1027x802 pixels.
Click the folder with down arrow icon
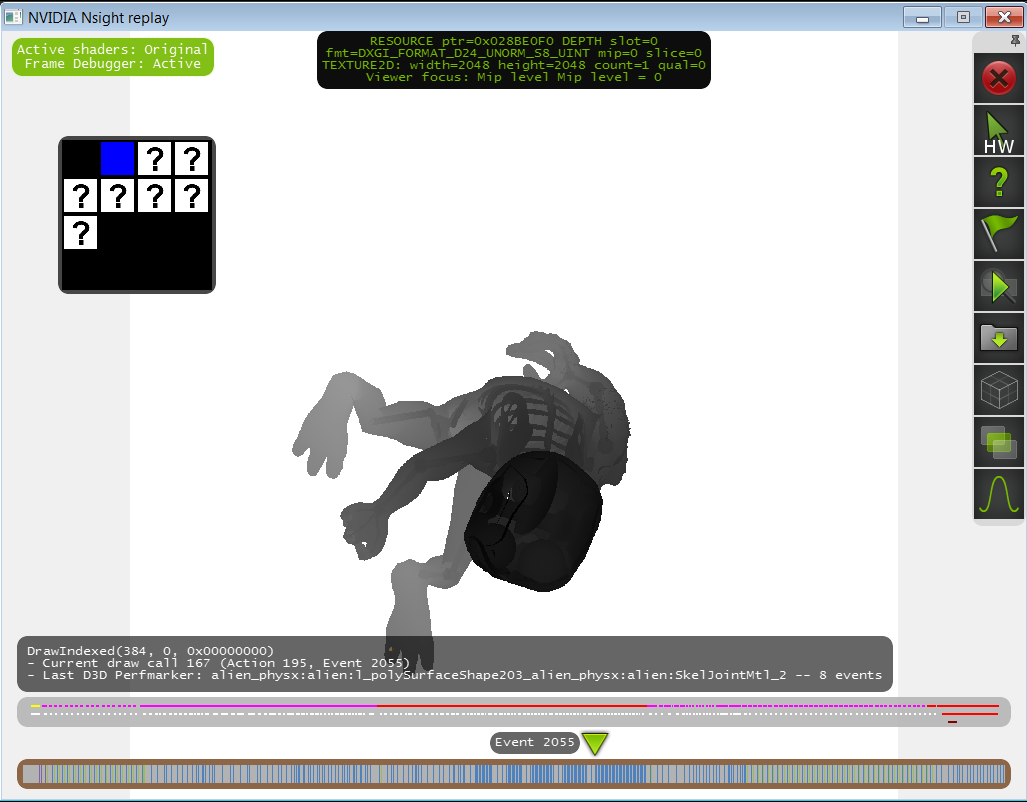pos(998,338)
